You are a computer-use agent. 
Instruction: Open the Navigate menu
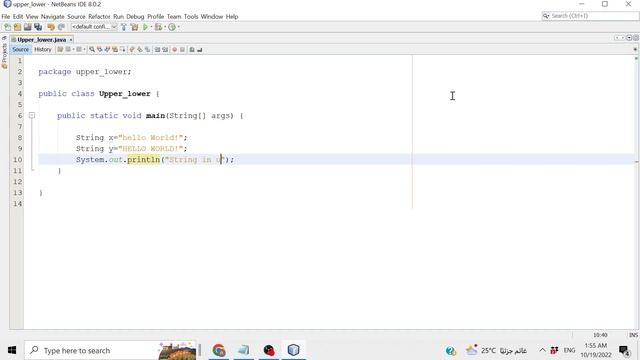click(53, 17)
